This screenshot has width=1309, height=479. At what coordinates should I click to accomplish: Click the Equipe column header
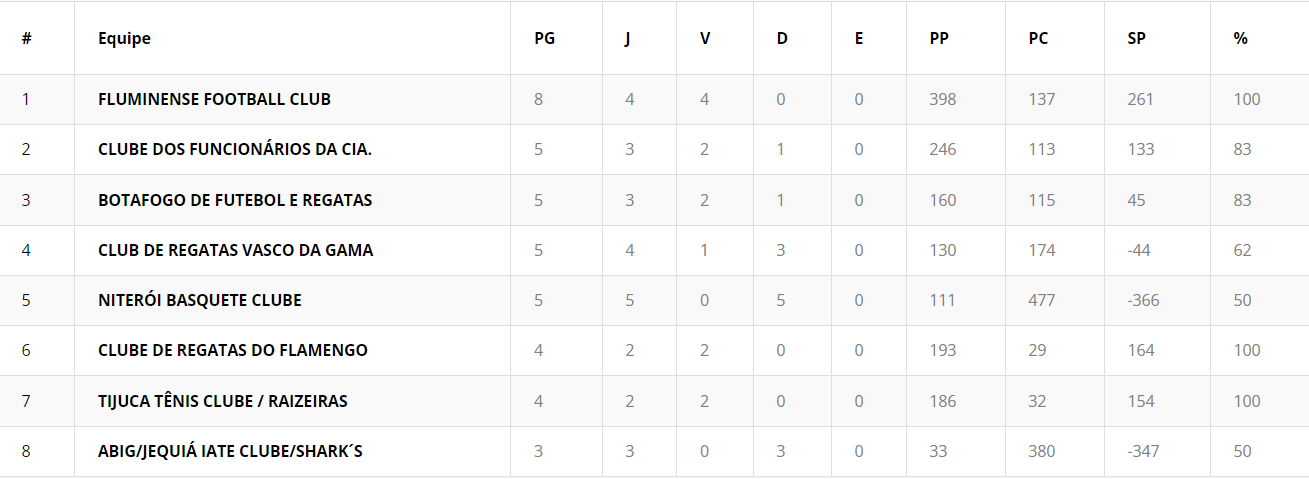[x=124, y=39]
